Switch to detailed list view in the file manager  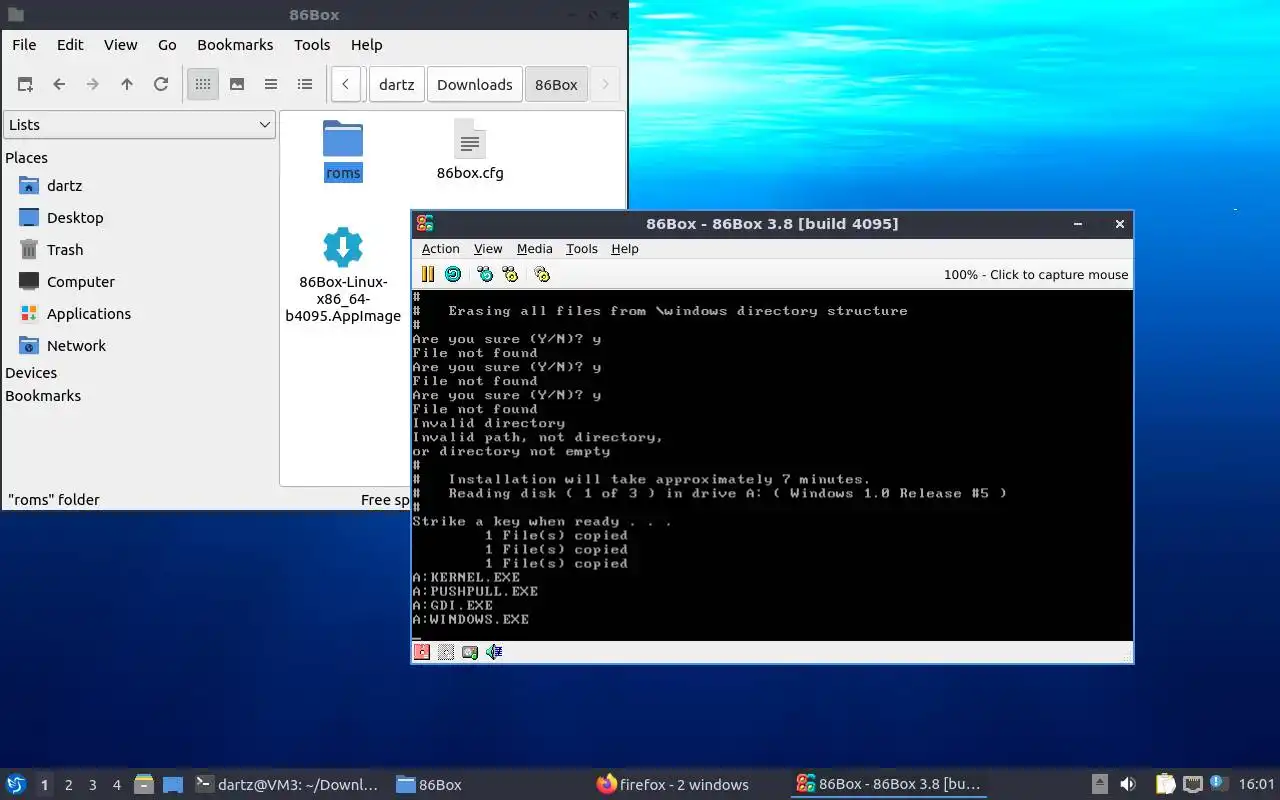point(305,85)
